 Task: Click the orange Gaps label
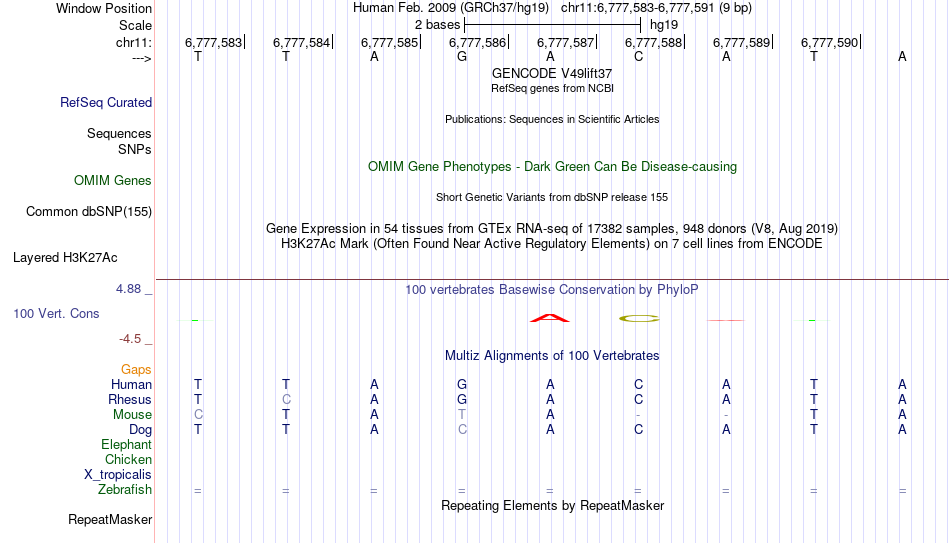coord(136,370)
